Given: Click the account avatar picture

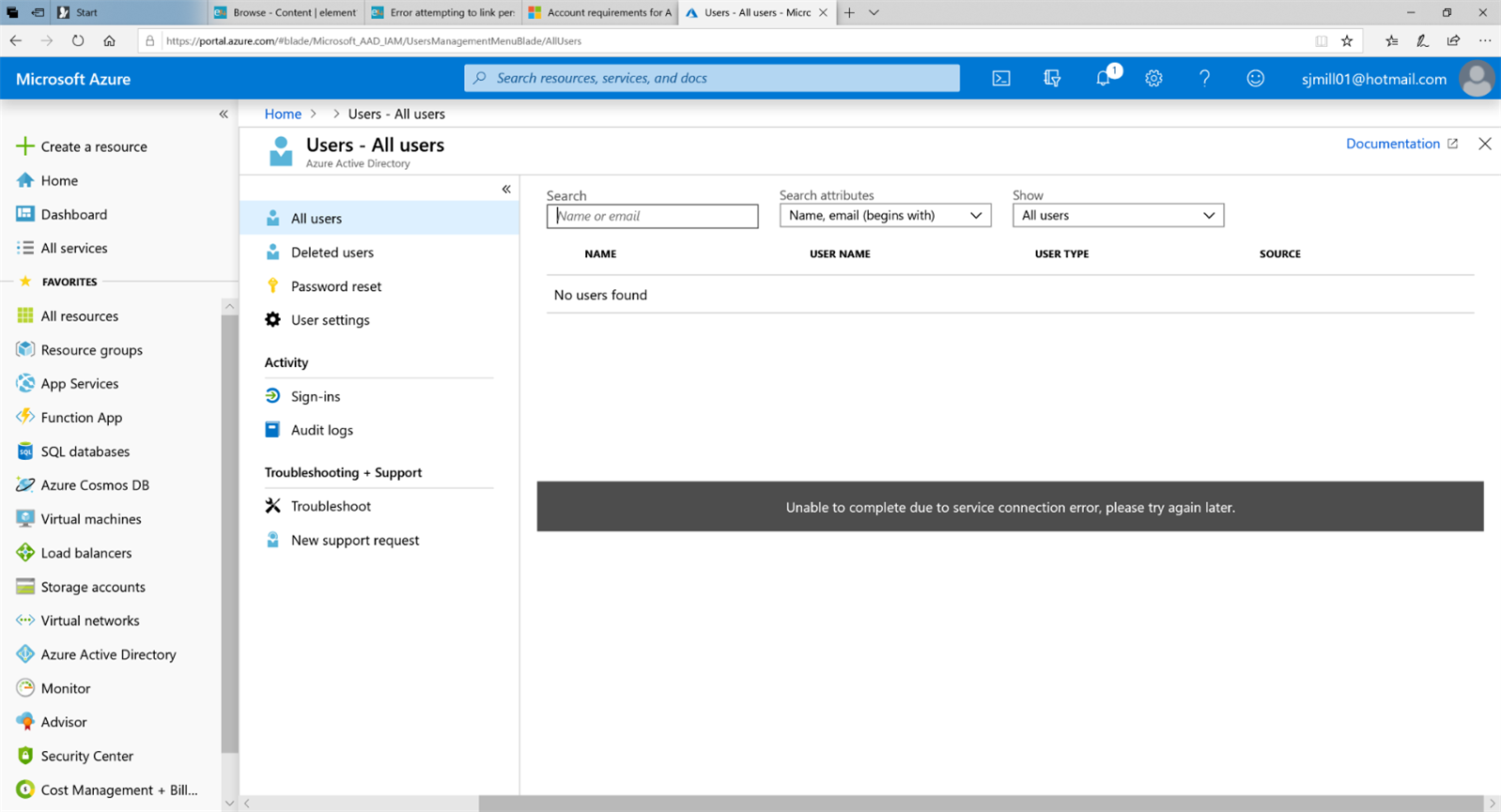Looking at the screenshot, I should (x=1477, y=79).
